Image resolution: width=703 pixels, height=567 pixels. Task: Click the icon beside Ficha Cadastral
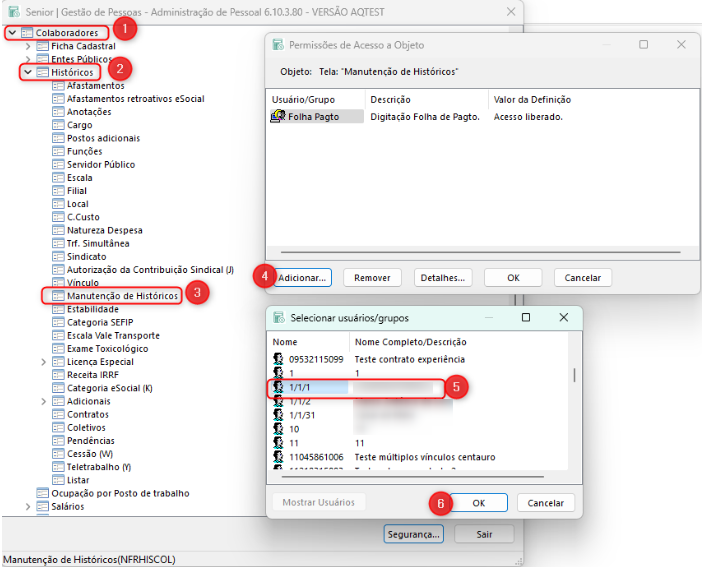(x=42, y=46)
